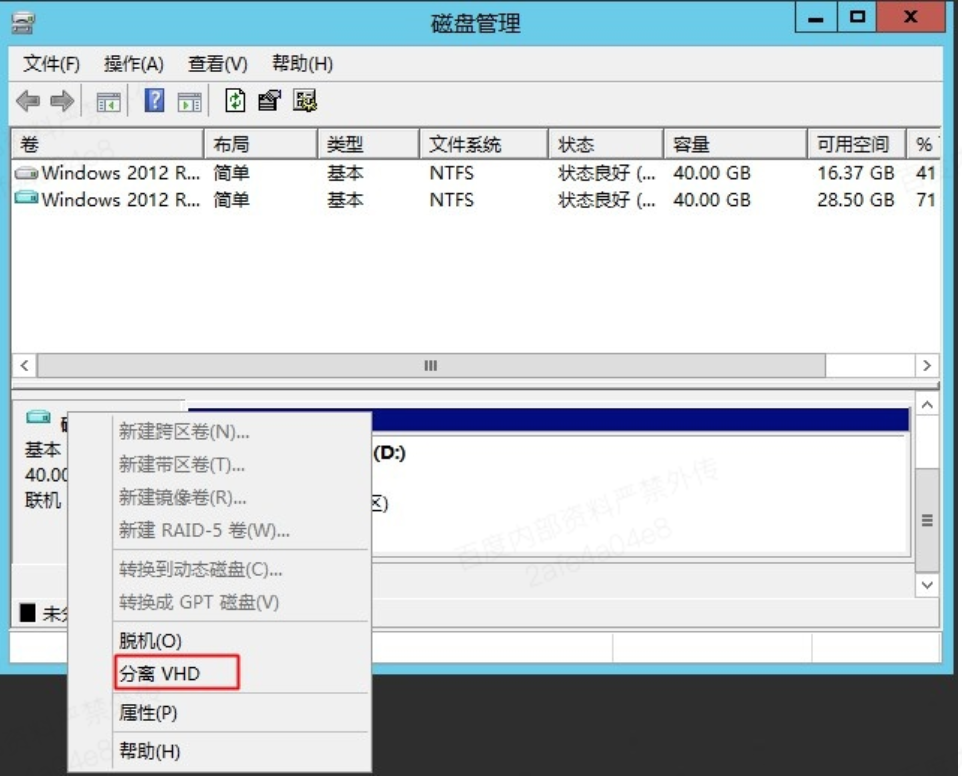Click 属性(P) in the context menu
Screen dimensions: 962x776
(x=148, y=713)
